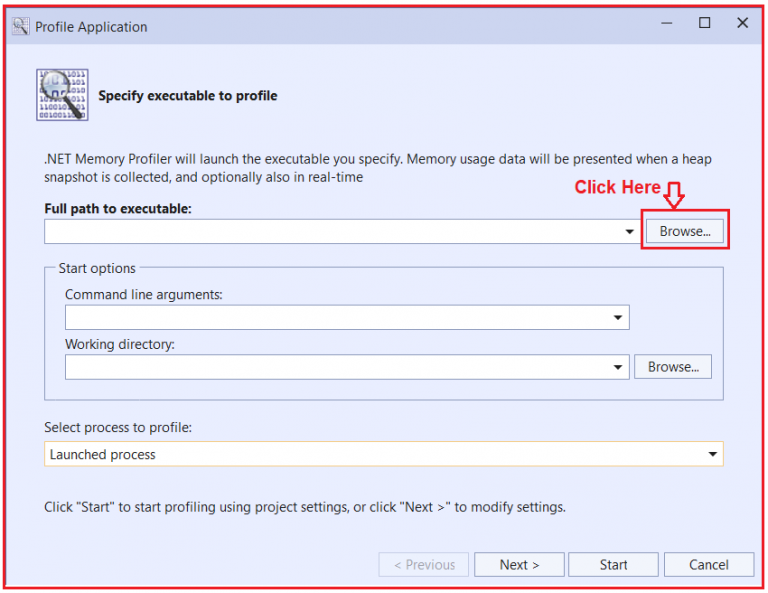Viewport: 768px width, 593px height.
Task: Click Start to begin profiling
Action: (x=613, y=565)
